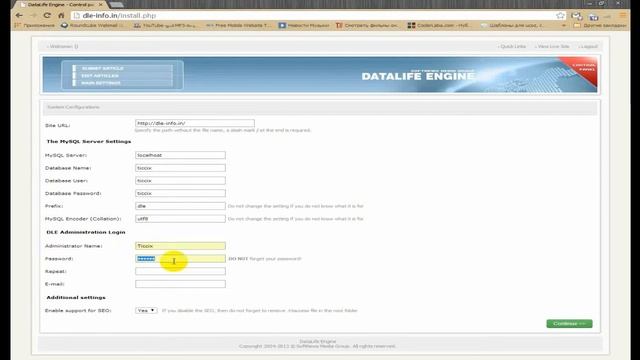The height and width of the screenshot is (360, 640).
Task: Open the Chrome menu icon at far right
Action: [622, 16]
